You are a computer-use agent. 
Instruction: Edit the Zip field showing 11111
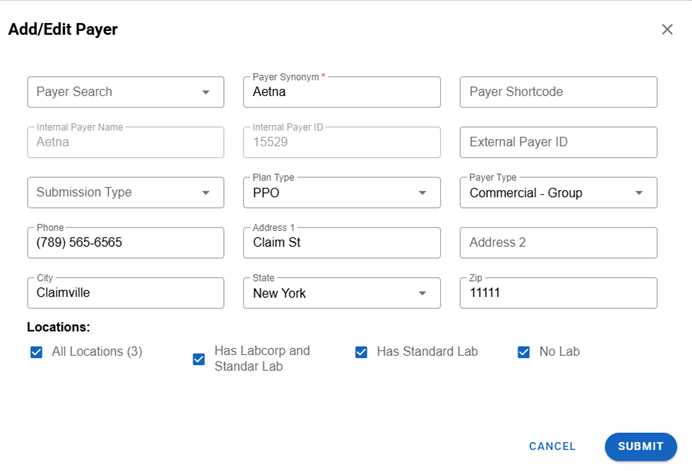pyautogui.click(x=558, y=293)
